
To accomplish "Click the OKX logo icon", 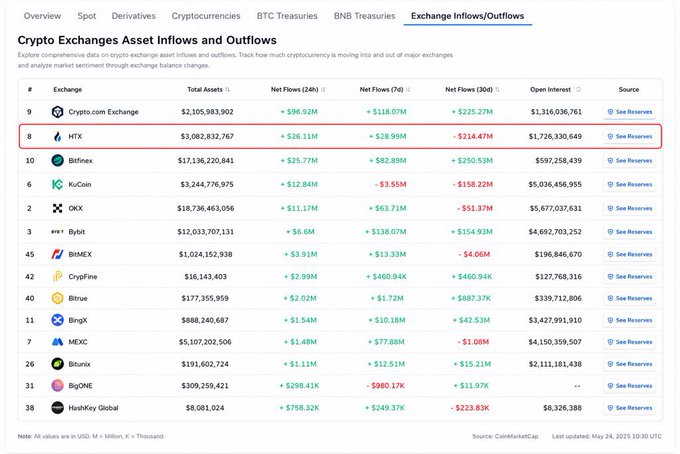I will pyautogui.click(x=57, y=208).
